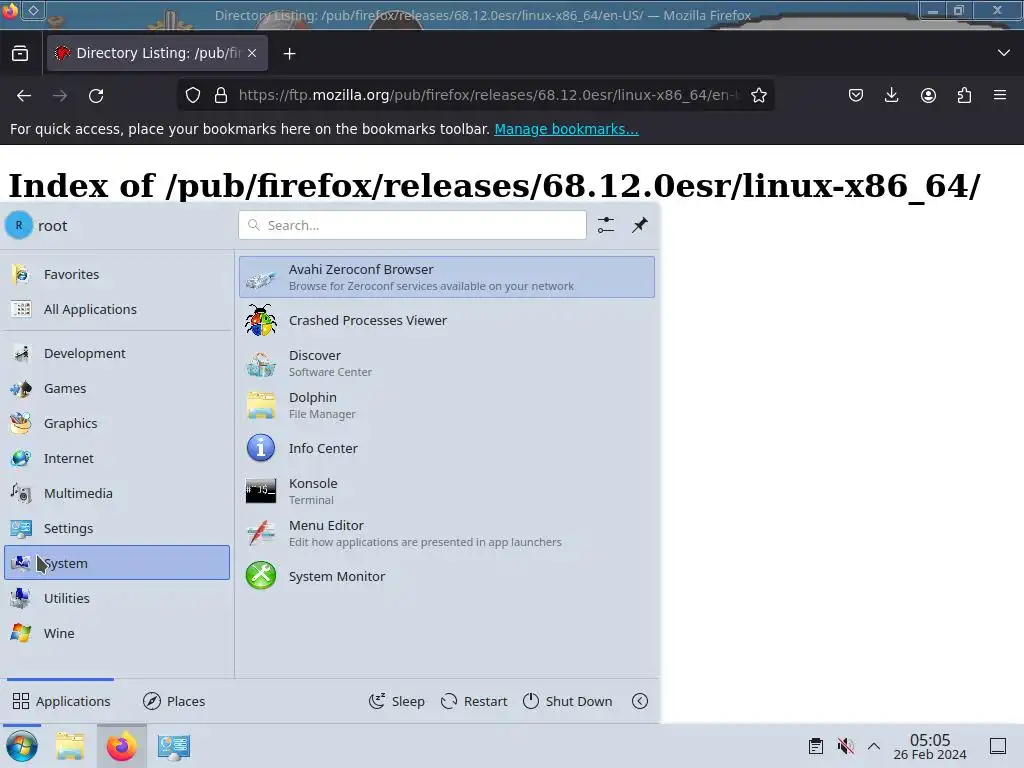1024x768 pixels.
Task: Open the Utilities category
Action: pos(117,598)
